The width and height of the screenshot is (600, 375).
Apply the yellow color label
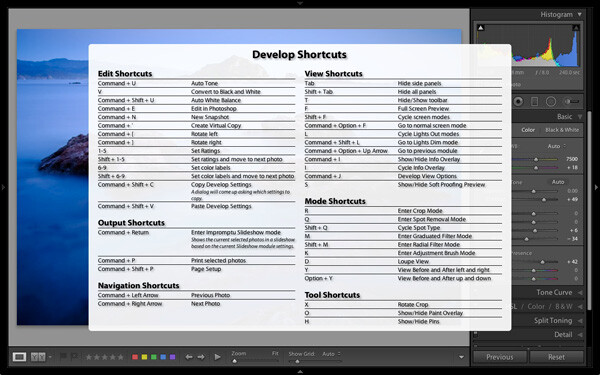[x=144, y=357]
